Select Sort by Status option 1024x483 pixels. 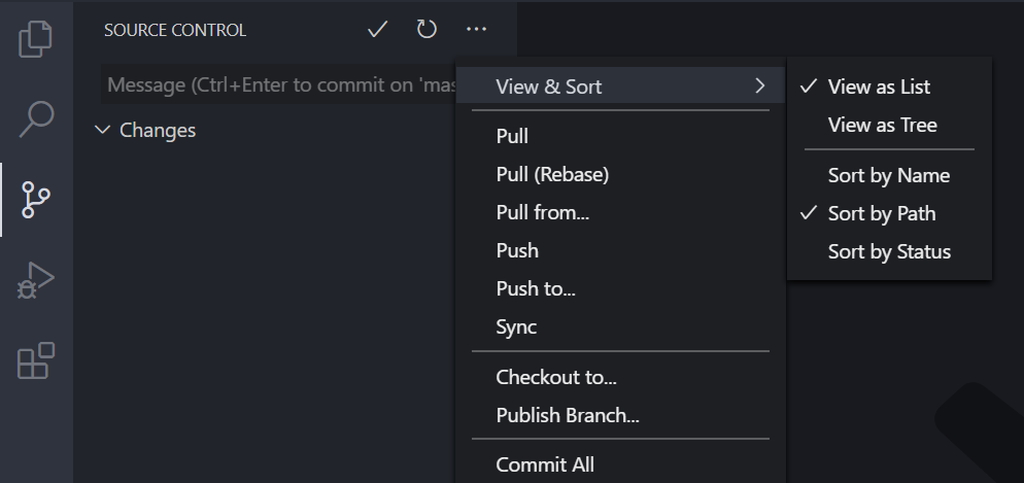pyautogui.click(x=889, y=252)
